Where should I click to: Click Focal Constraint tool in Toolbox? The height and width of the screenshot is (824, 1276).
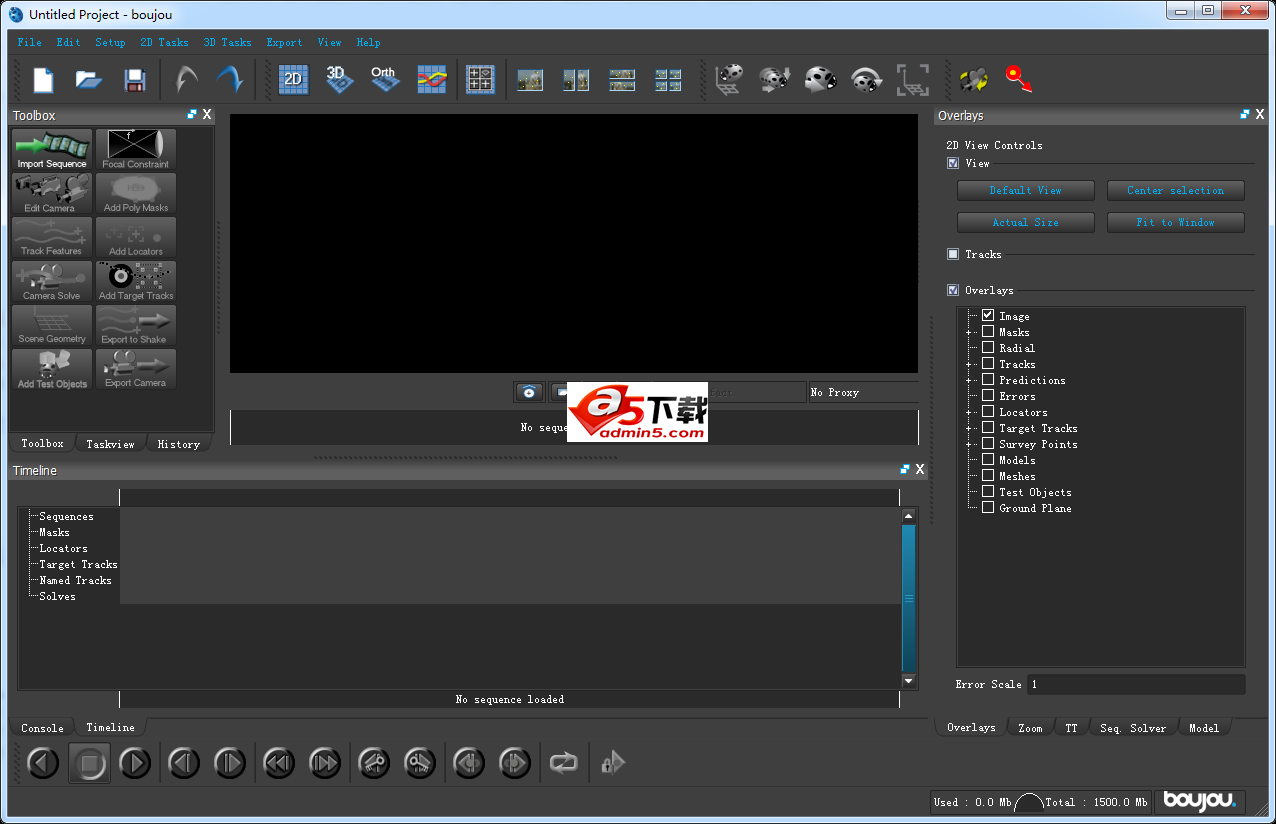(x=136, y=150)
